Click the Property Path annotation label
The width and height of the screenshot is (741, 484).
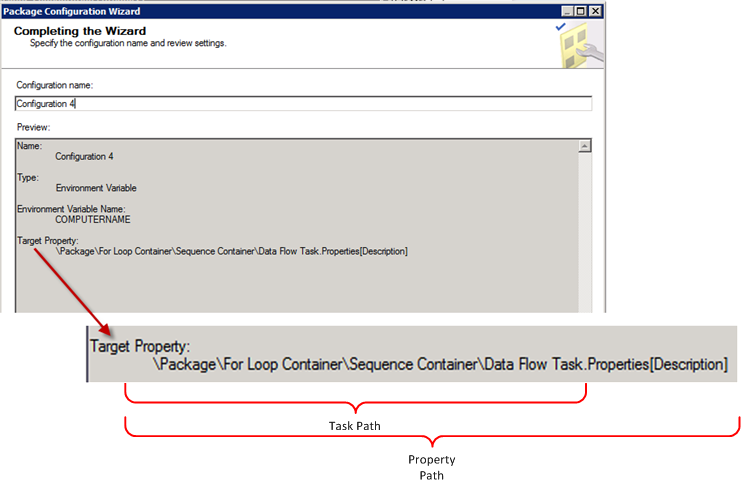pos(432,467)
